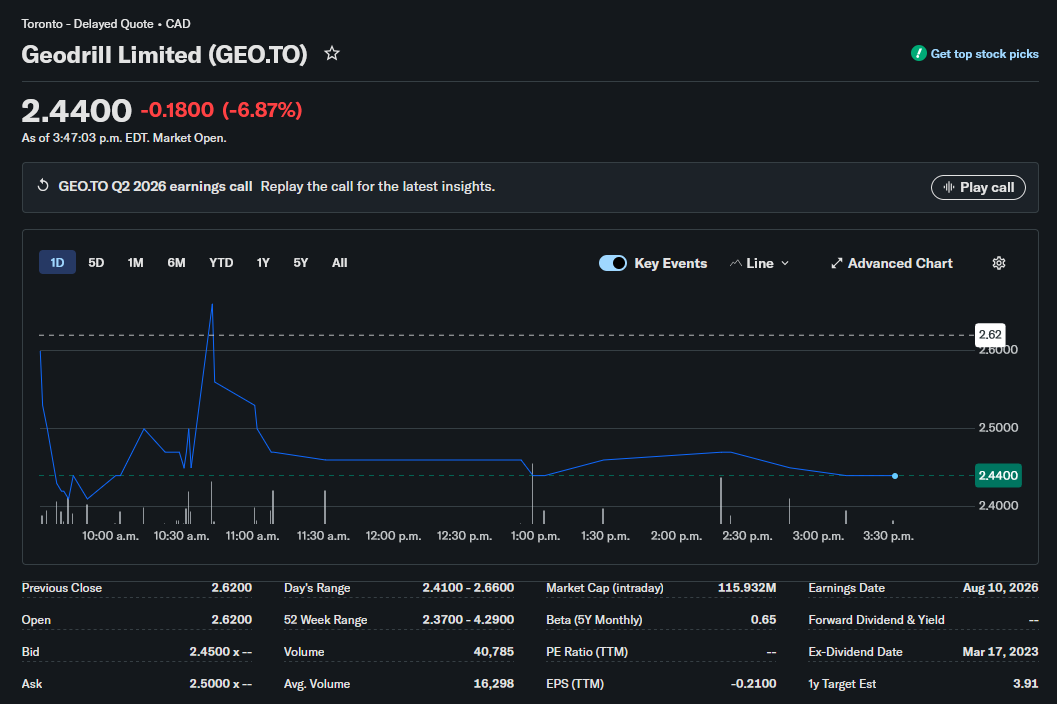The image size is (1057, 704).
Task: Switch to 5D time range
Action: (96, 262)
